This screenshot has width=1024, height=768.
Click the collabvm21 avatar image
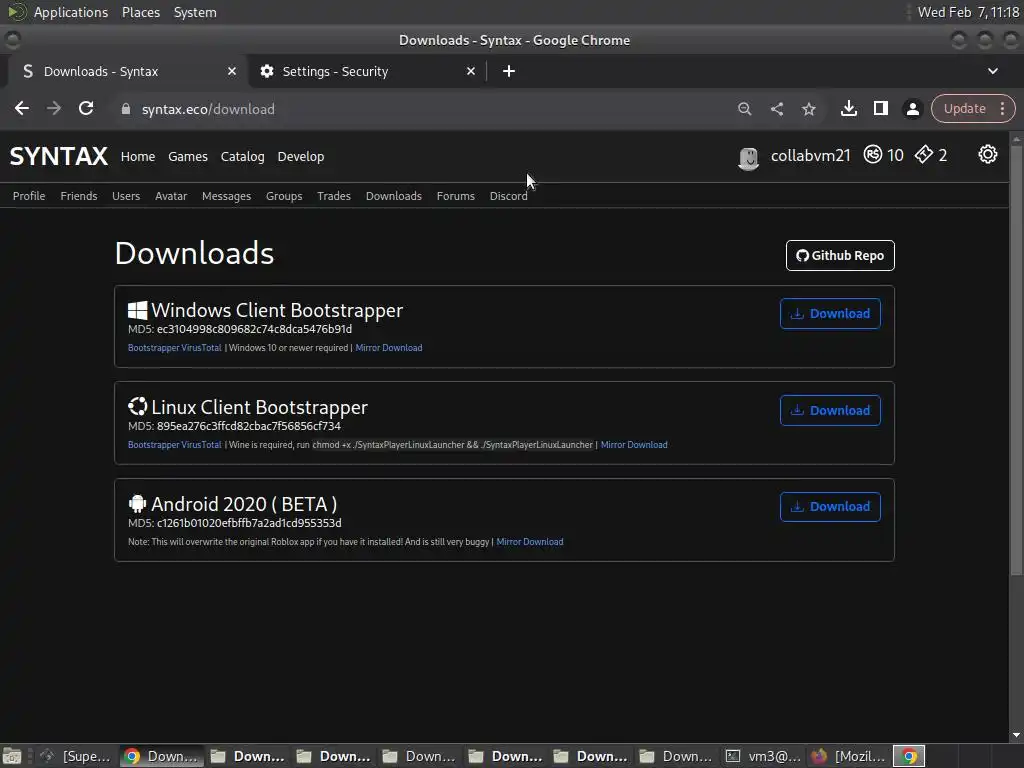[x=748, y=158]
